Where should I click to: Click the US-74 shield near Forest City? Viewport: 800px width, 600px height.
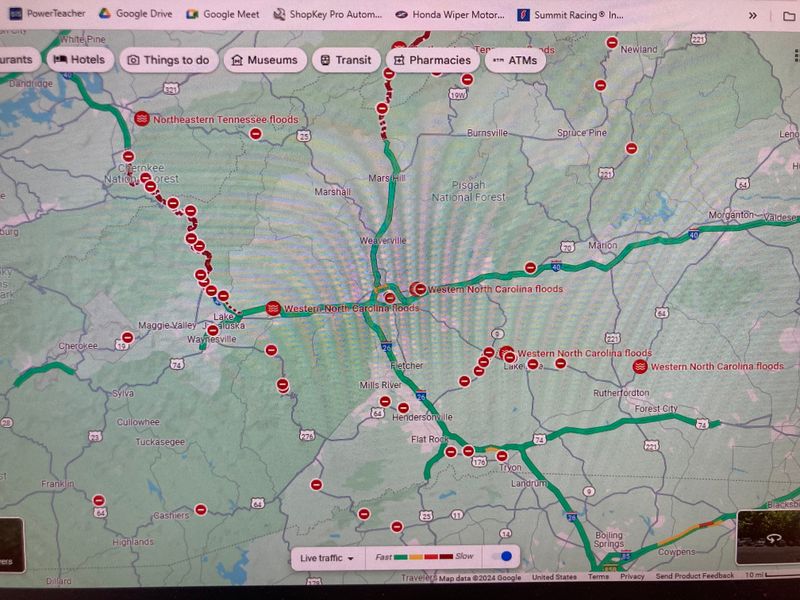coord(703,423)
